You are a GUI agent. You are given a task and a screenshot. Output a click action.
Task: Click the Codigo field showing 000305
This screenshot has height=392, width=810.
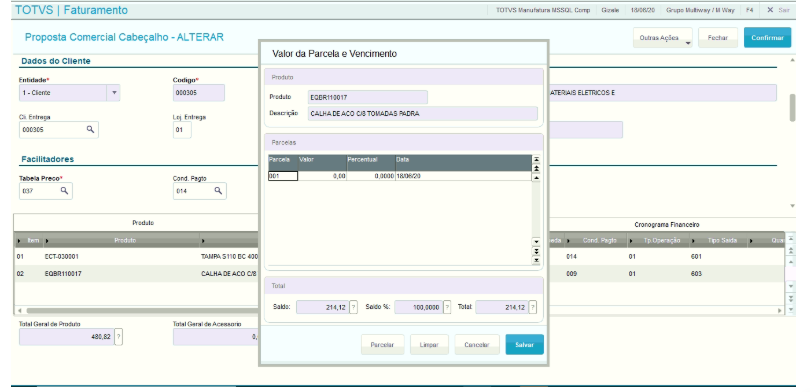198,93
